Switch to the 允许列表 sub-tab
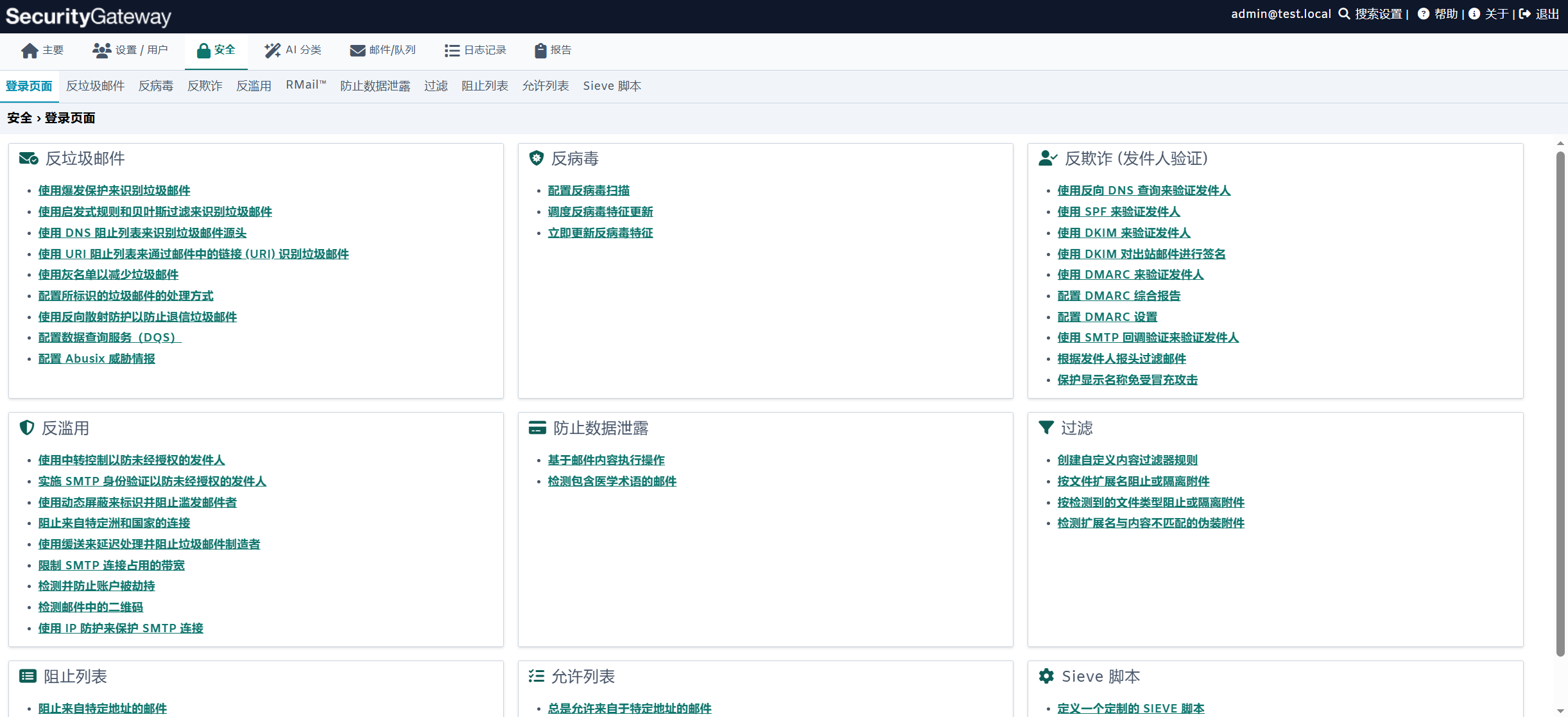Viewport: 1568px width, 717px height. pyautogui.click(x=546, y=86)
